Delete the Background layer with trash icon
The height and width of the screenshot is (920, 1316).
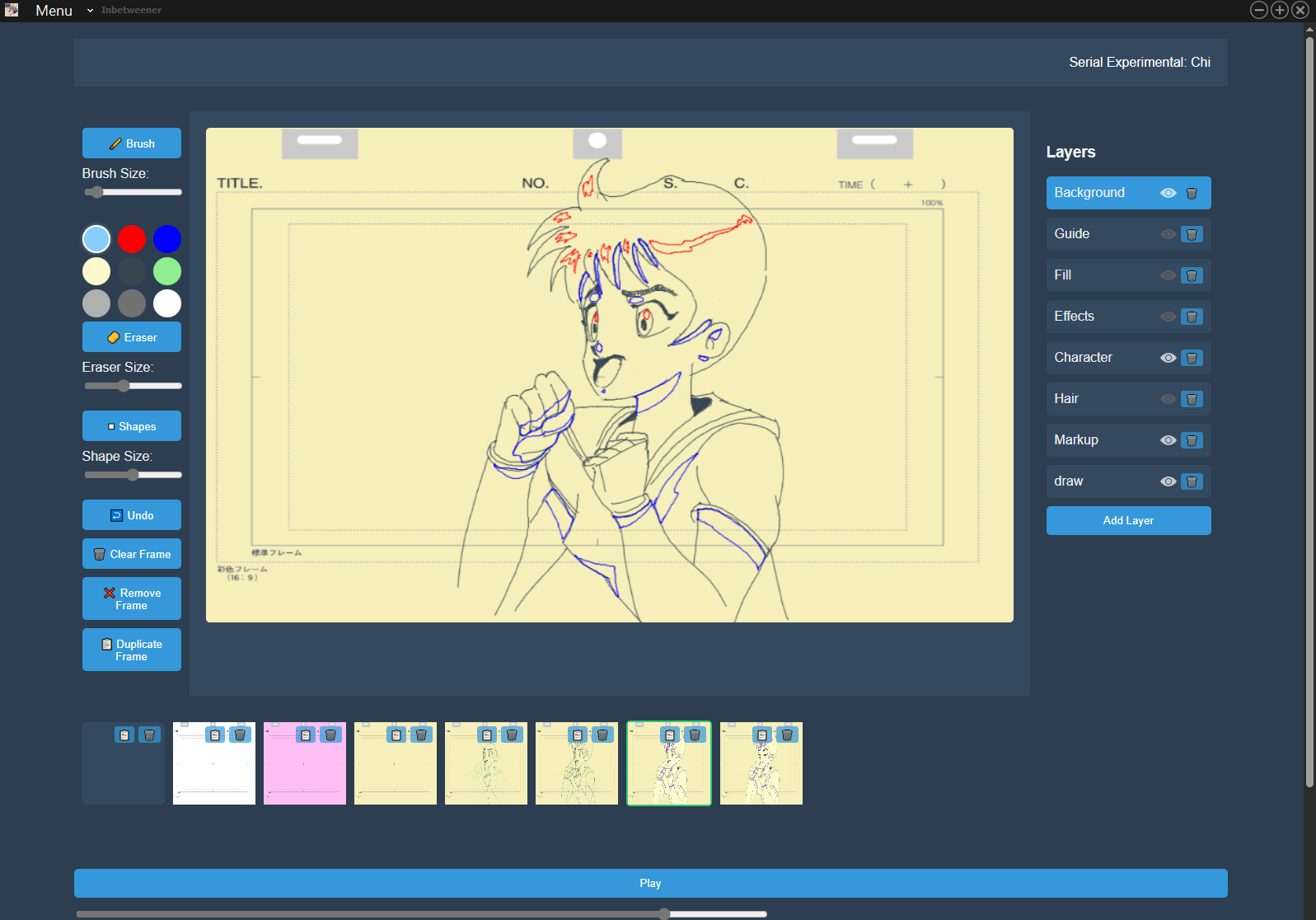coord(1192,193)
